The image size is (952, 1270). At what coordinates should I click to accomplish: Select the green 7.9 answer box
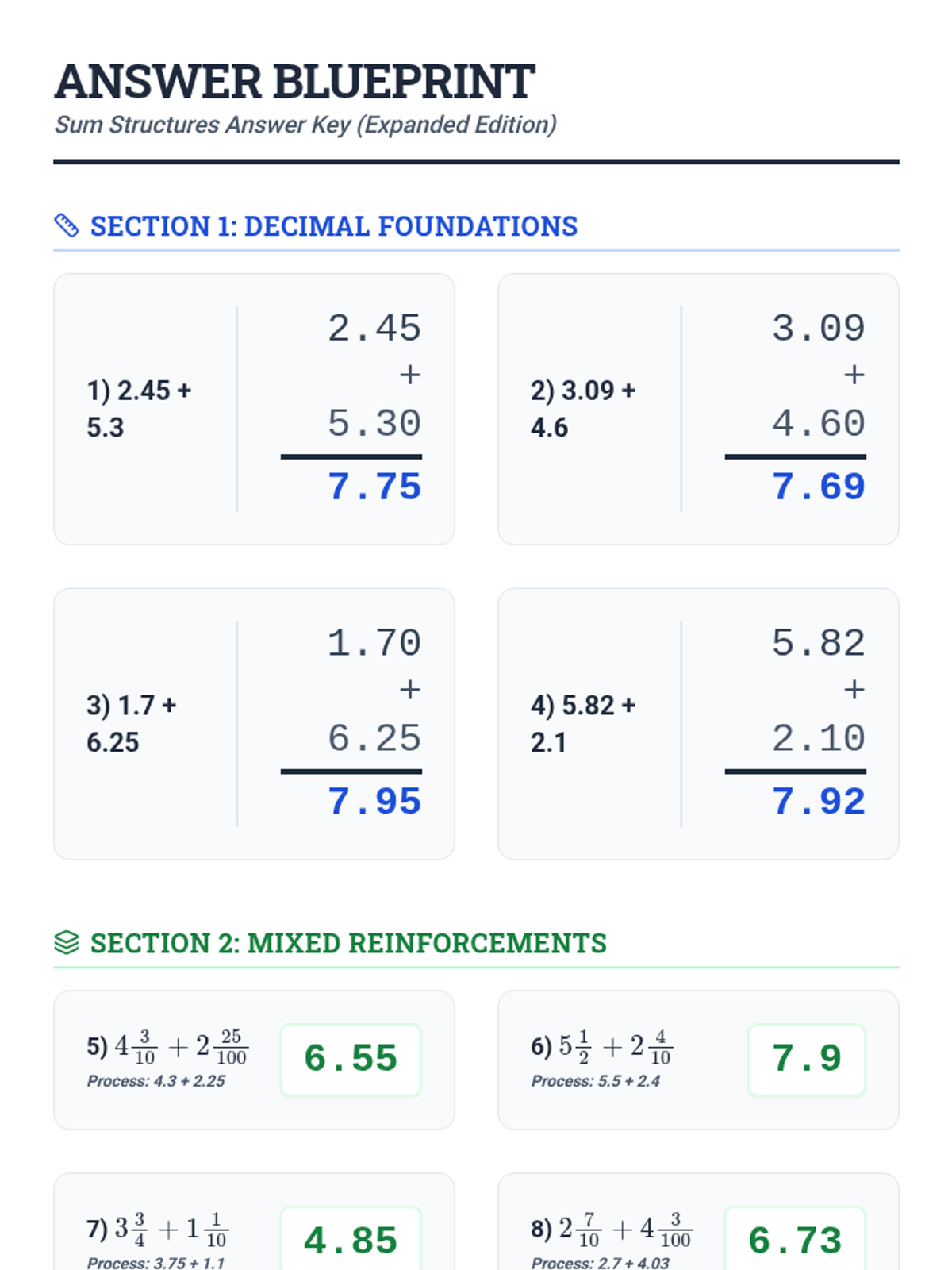pos(806,1059)
